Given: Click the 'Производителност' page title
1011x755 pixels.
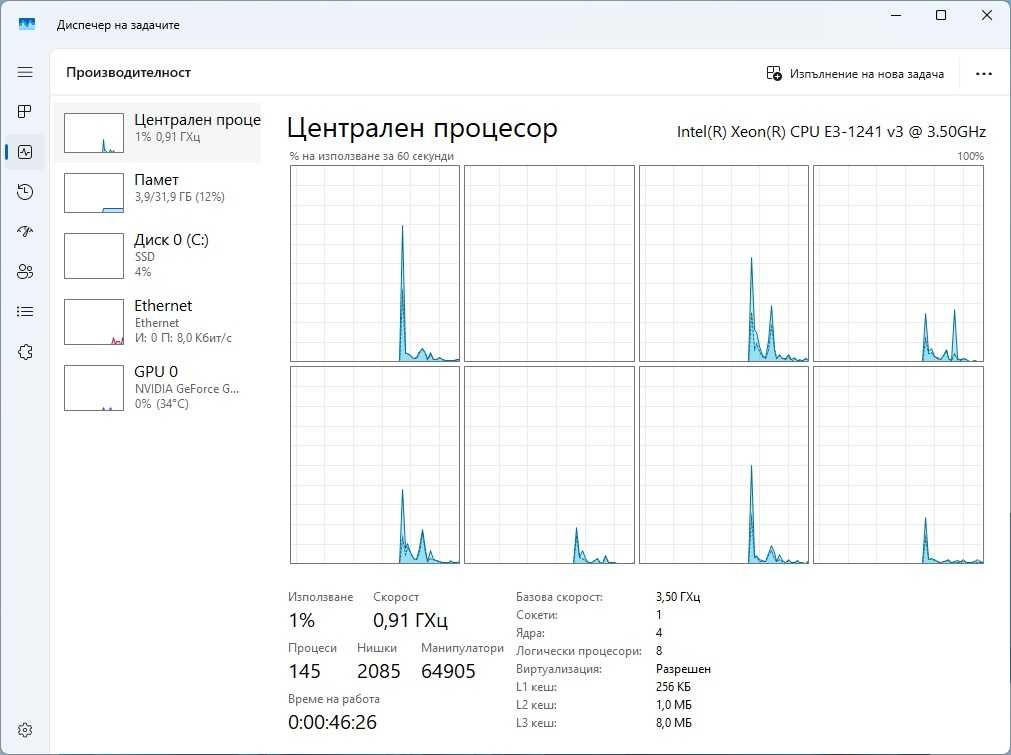Looking at the screenshot, I should 128,72.
